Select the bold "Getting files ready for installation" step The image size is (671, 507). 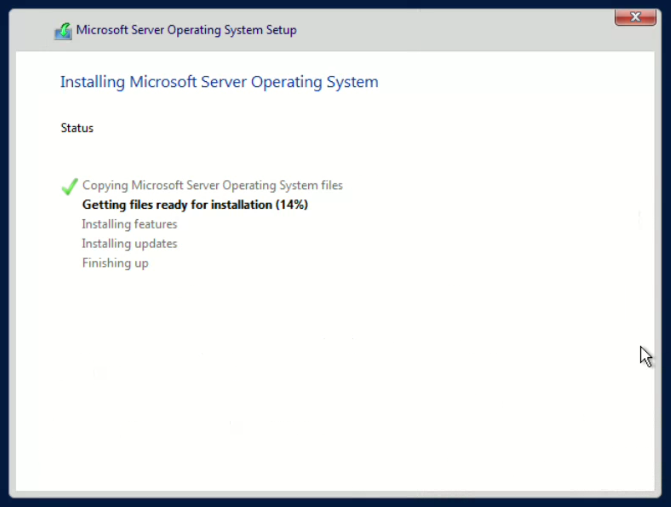tap(195, 205)
